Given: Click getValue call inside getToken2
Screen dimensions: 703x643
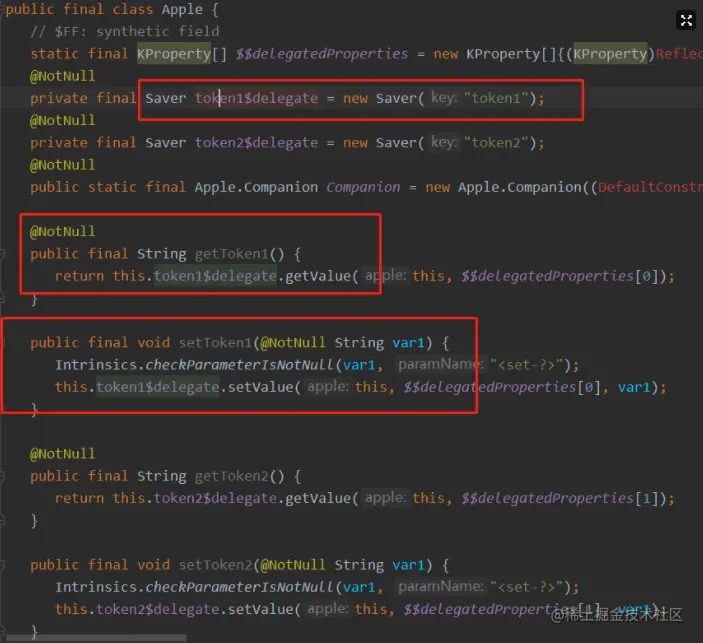Looking at the screenshot, I should [317, 498].
